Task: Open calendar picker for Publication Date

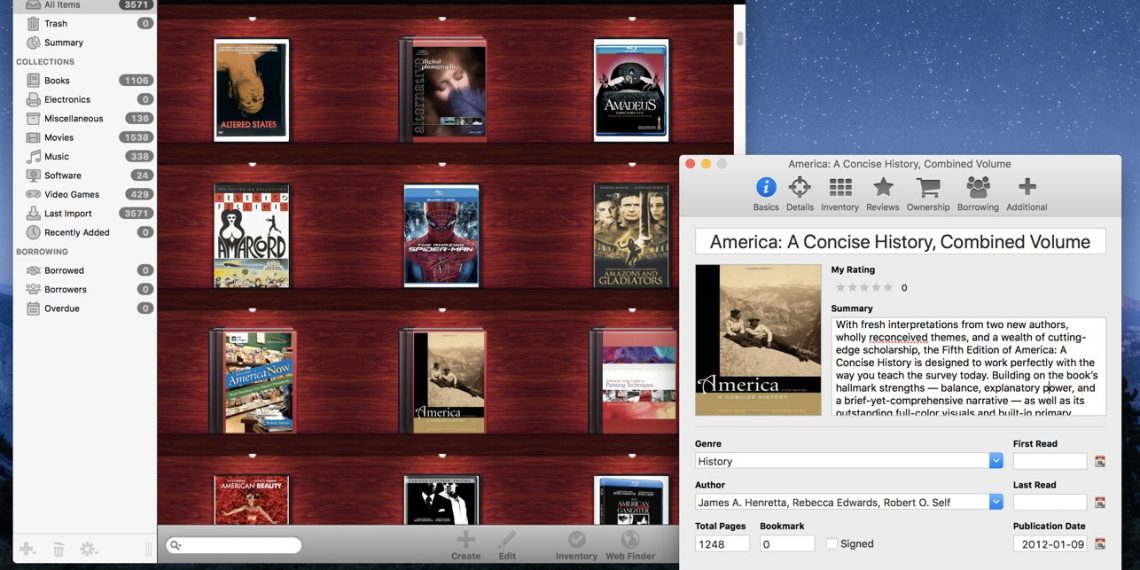Action: tap(1100, 544)
